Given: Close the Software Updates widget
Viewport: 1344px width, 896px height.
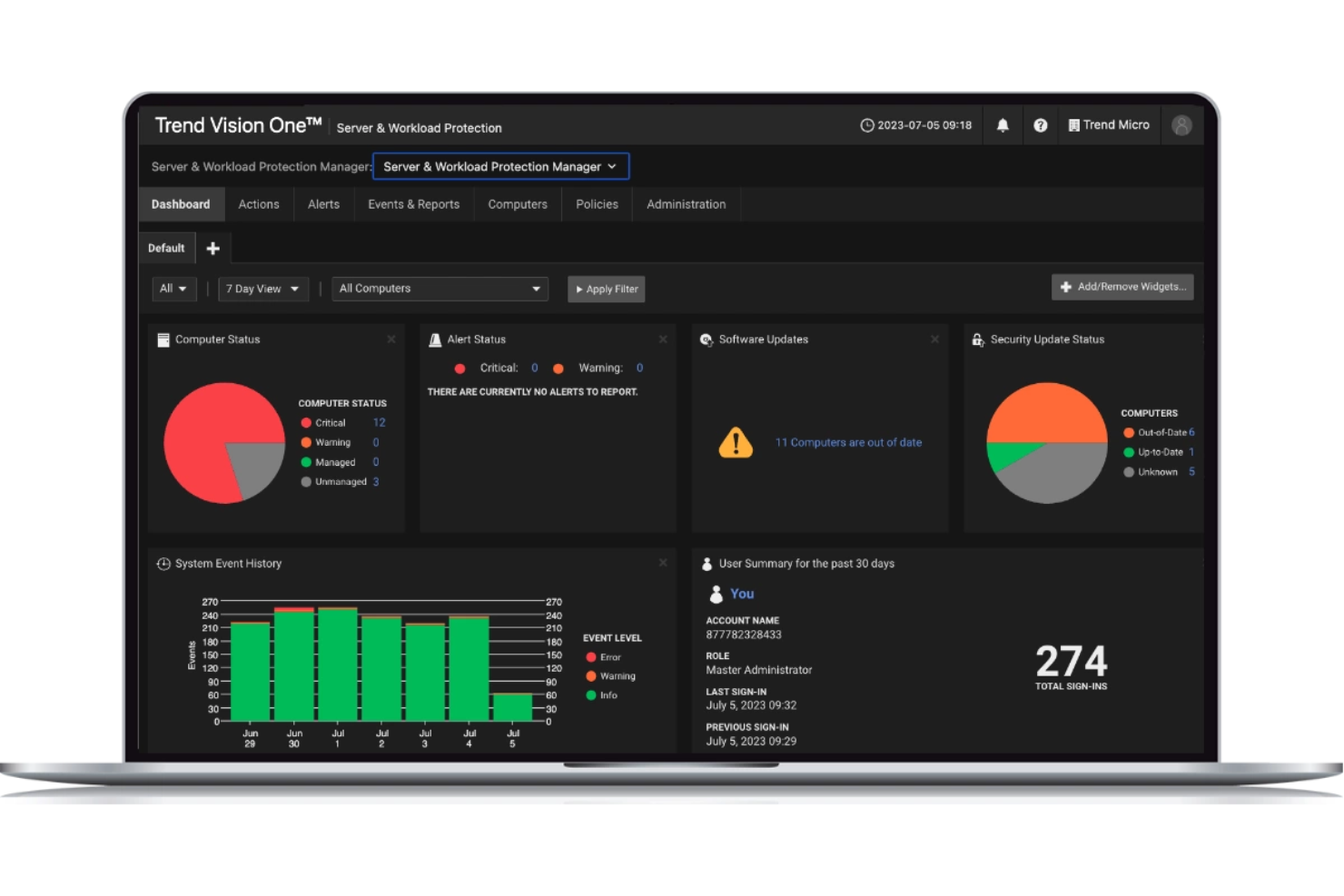Looking at the screenshot, I should [934, 340].
